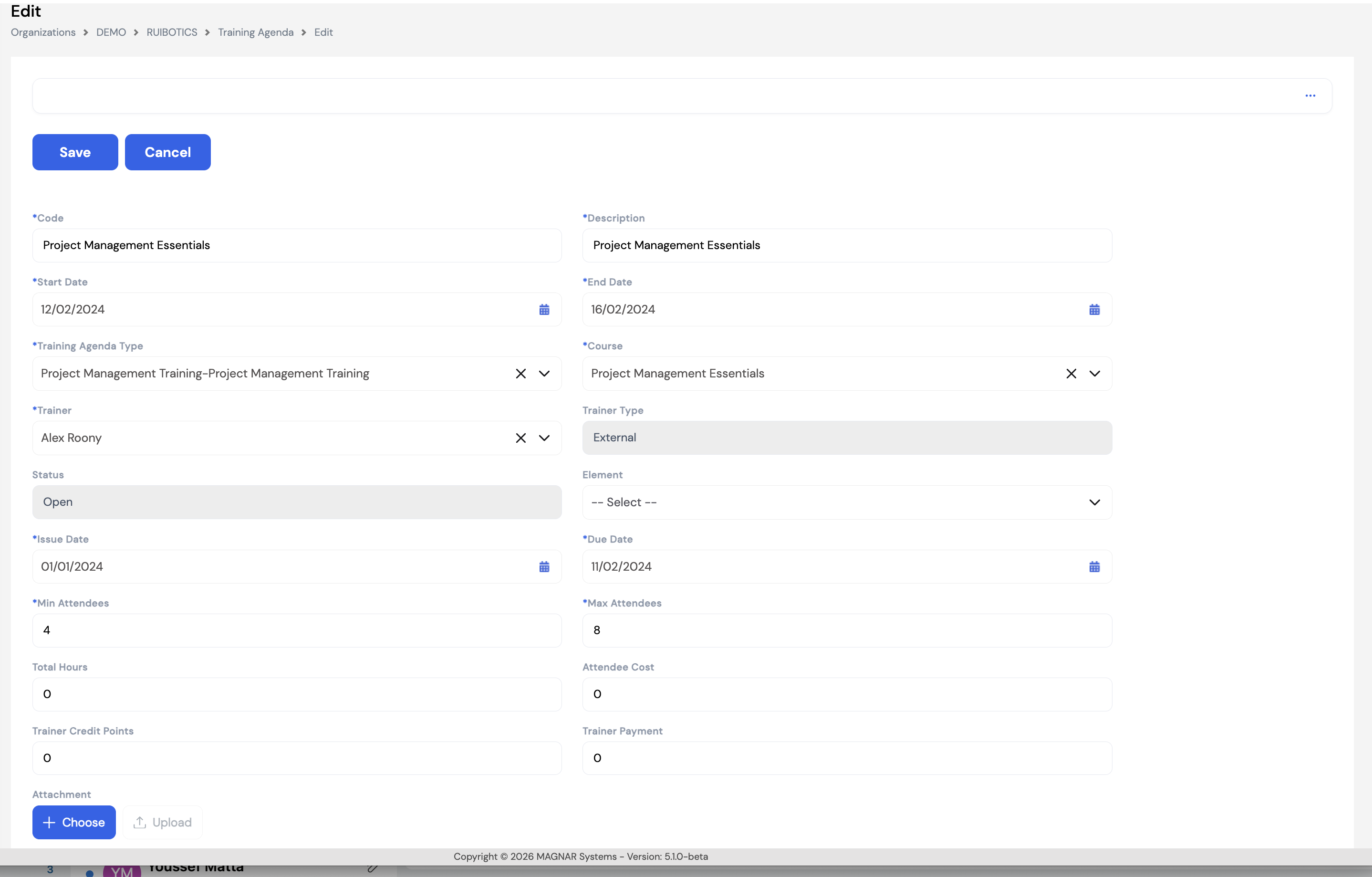Clear the Course selection
Viewport: 1372px width, 877px height.
tap(1071, 374)
